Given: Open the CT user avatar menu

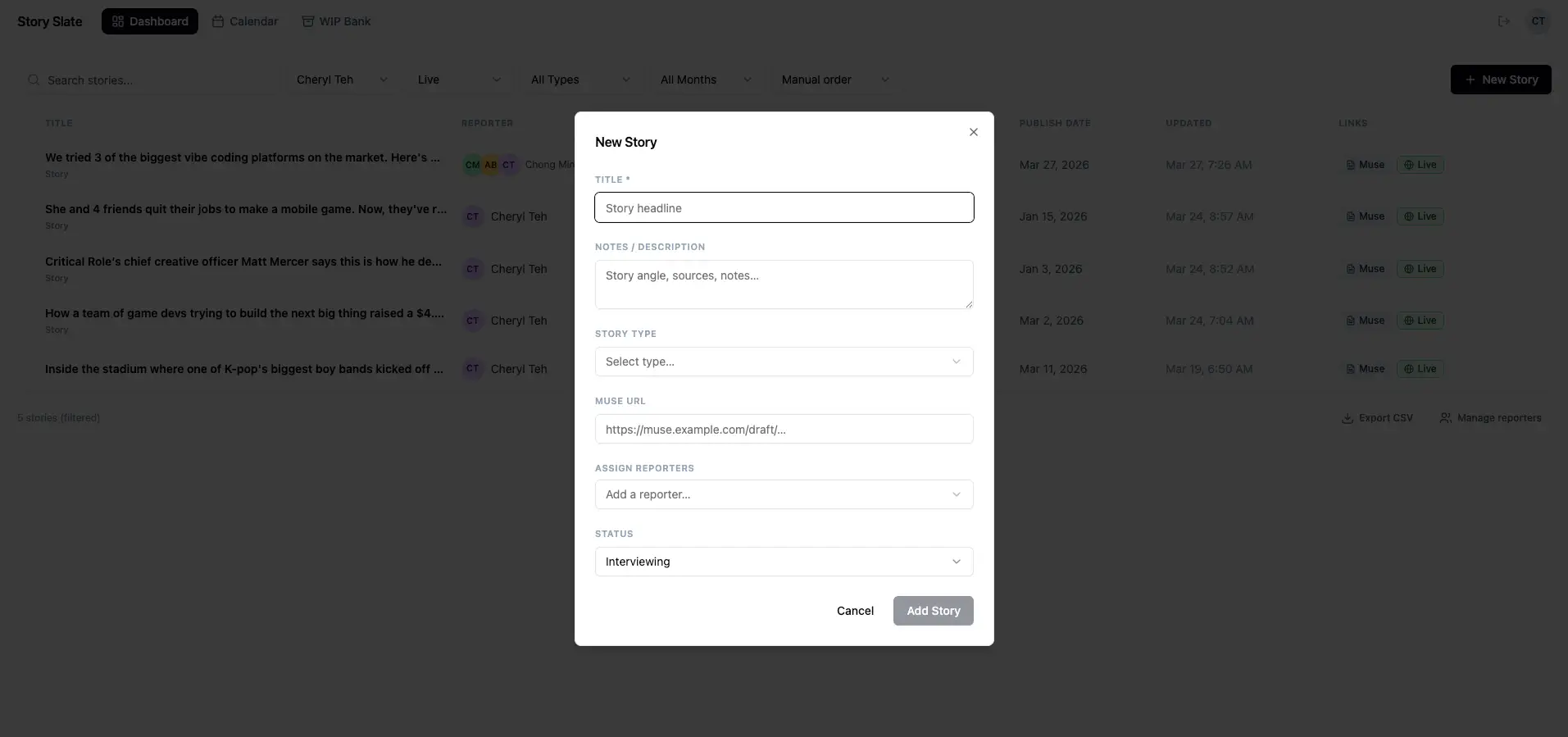Looking at the screenshot, I should click(x=1538, y=21).
